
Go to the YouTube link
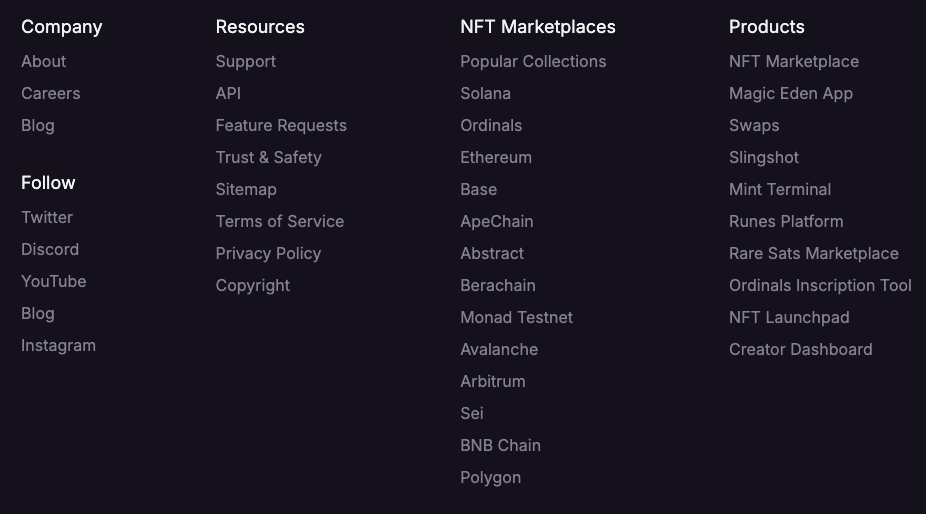tap(54, 281)
